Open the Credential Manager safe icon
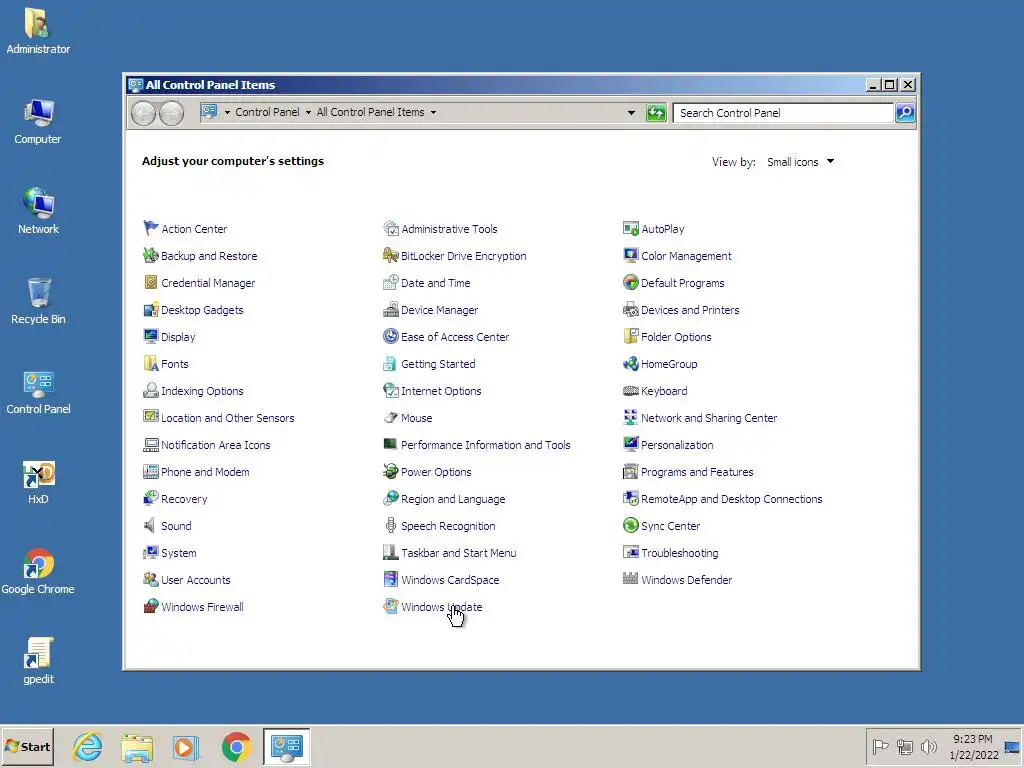The width and height of the screenshot is (1024, 768). tap(151, 282)
